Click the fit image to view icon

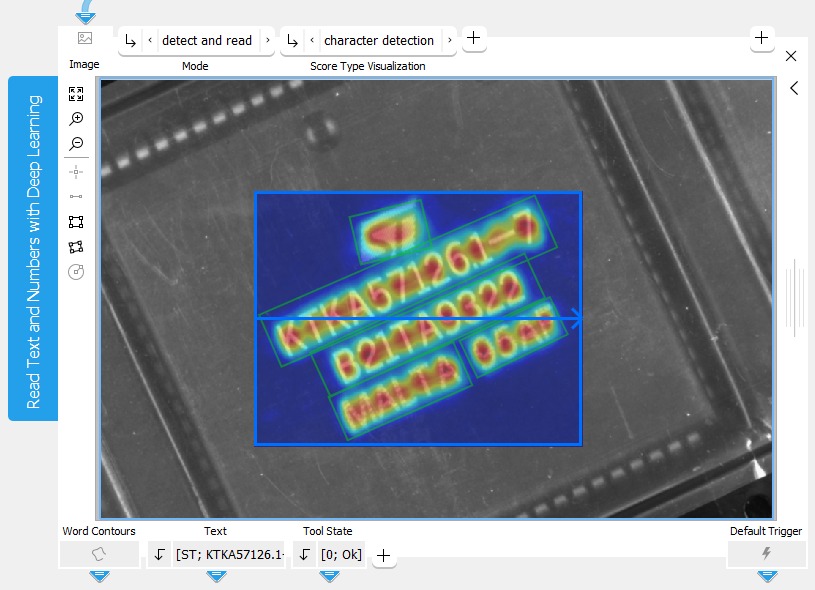(x=76, y=94)
